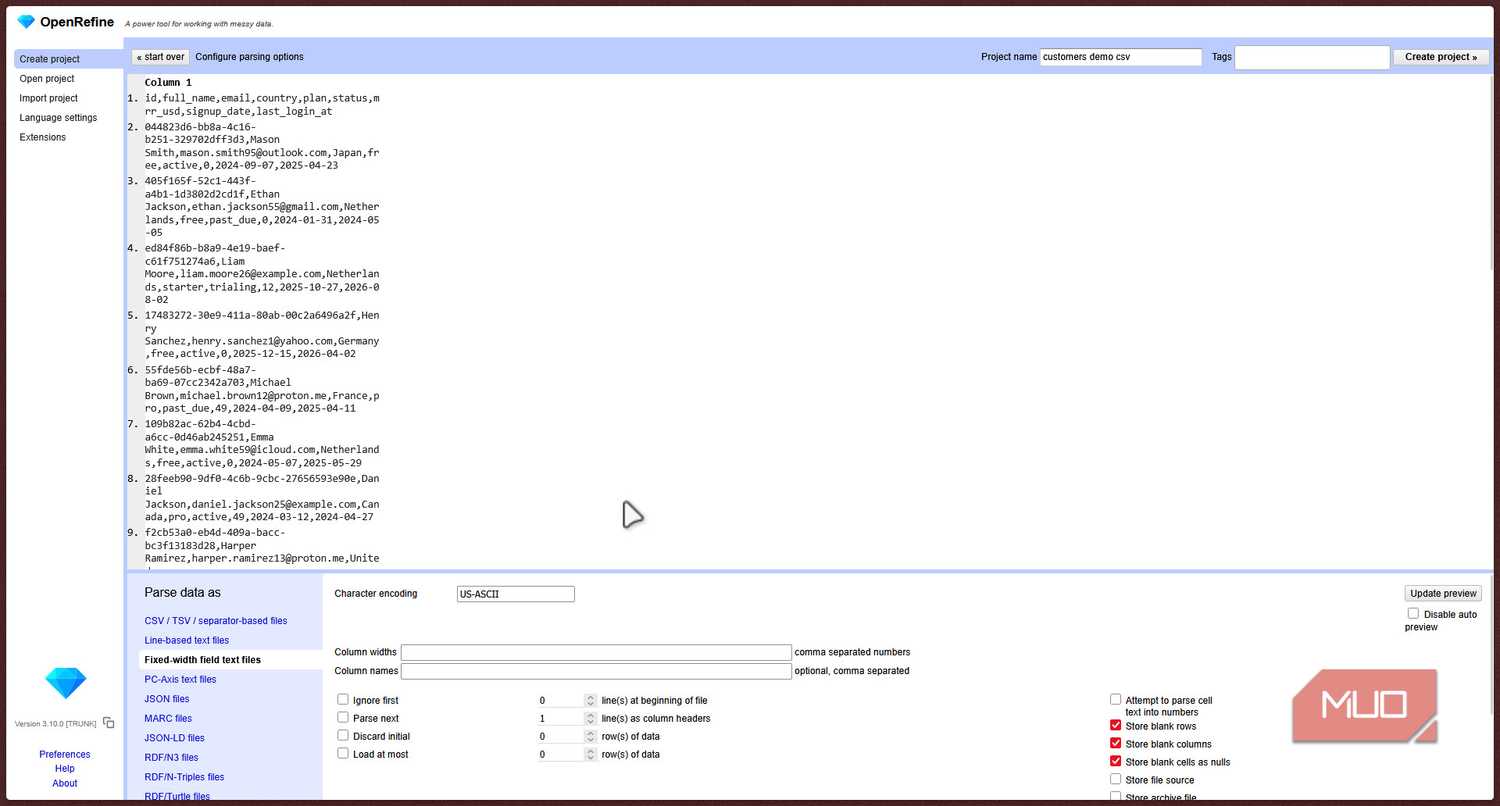Viewport: 1500px width, 806px height.
Task: Click preview row 5 containing Henry Sanchez
Action: tap(262, 335)
